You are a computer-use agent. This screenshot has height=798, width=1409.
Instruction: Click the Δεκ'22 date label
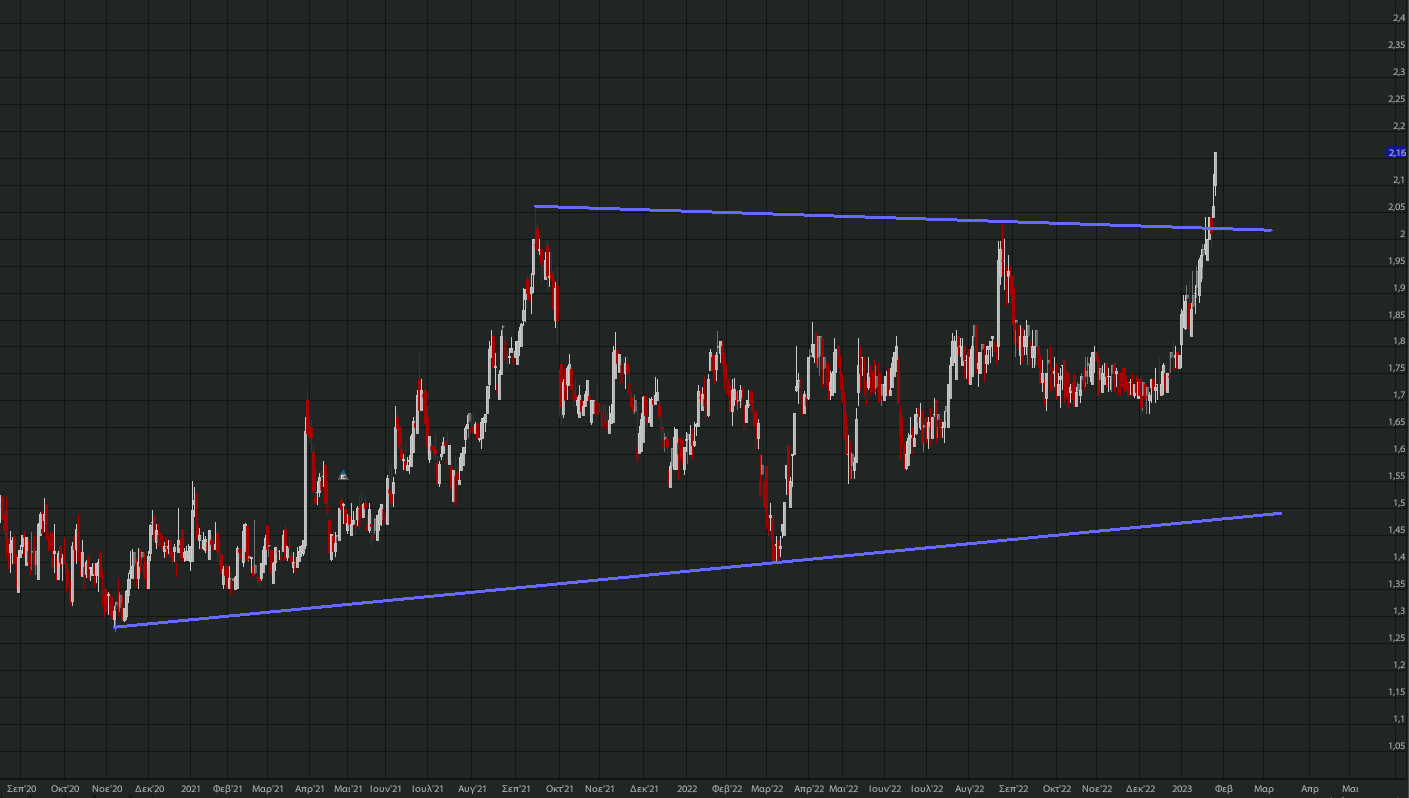1141,789
